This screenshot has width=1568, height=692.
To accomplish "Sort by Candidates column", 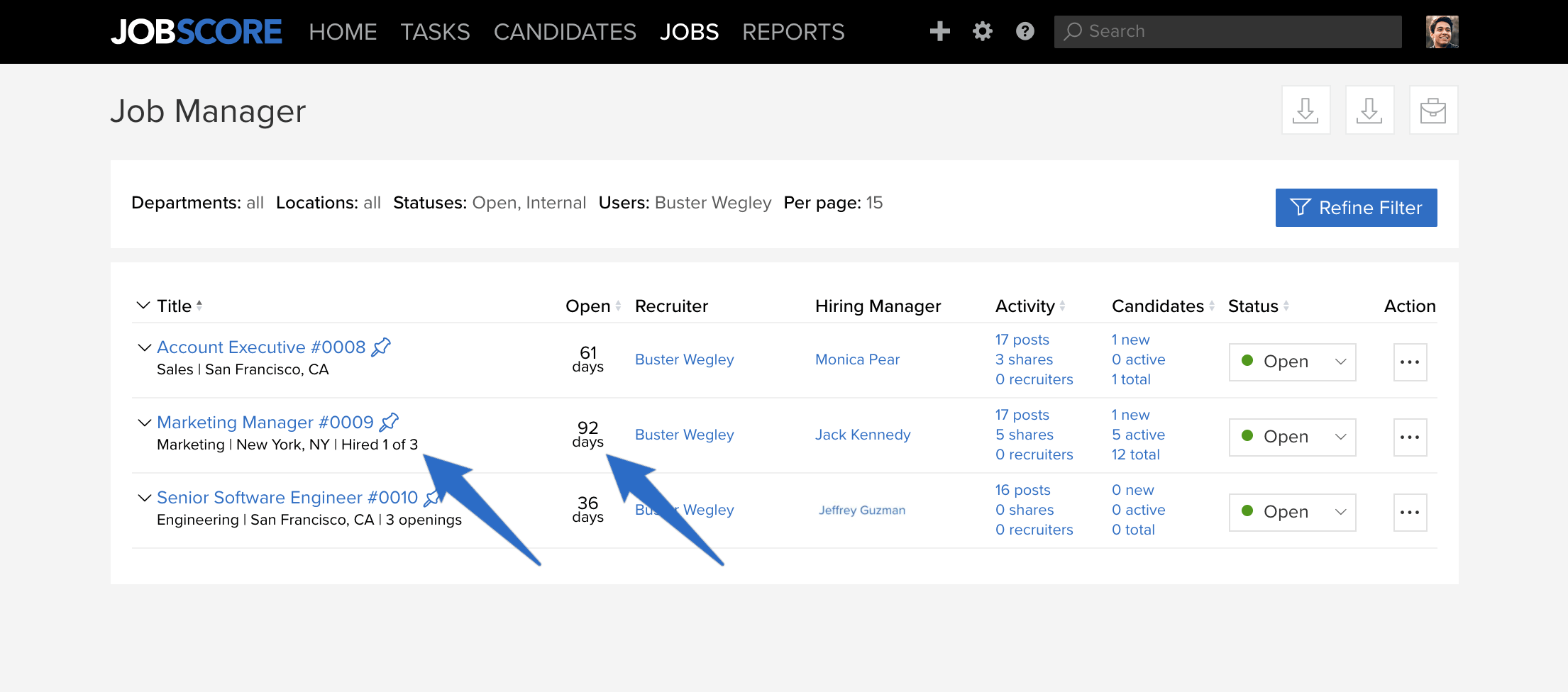I will pyautogui.click(x=1212, y=306).
